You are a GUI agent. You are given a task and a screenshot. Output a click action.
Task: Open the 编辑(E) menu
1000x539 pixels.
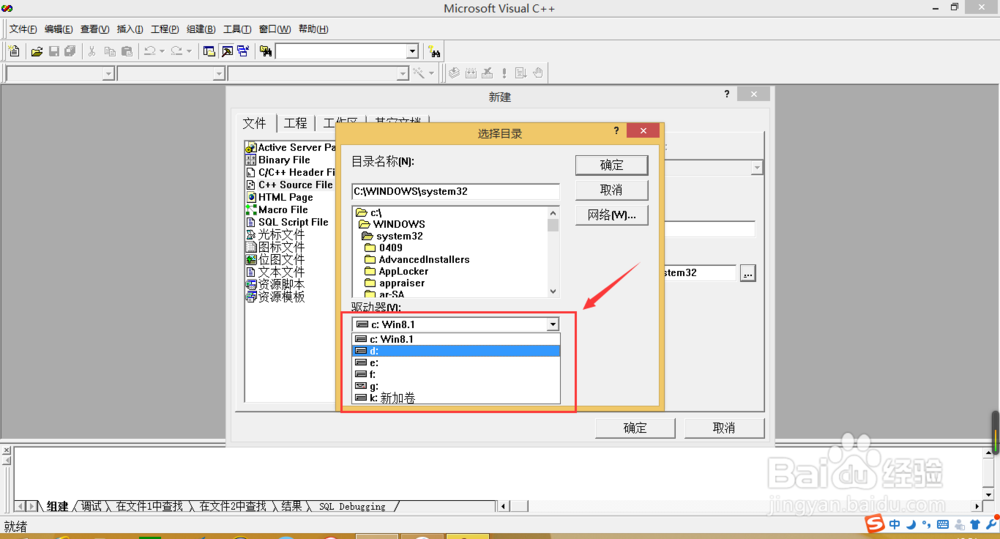[58, 29]
